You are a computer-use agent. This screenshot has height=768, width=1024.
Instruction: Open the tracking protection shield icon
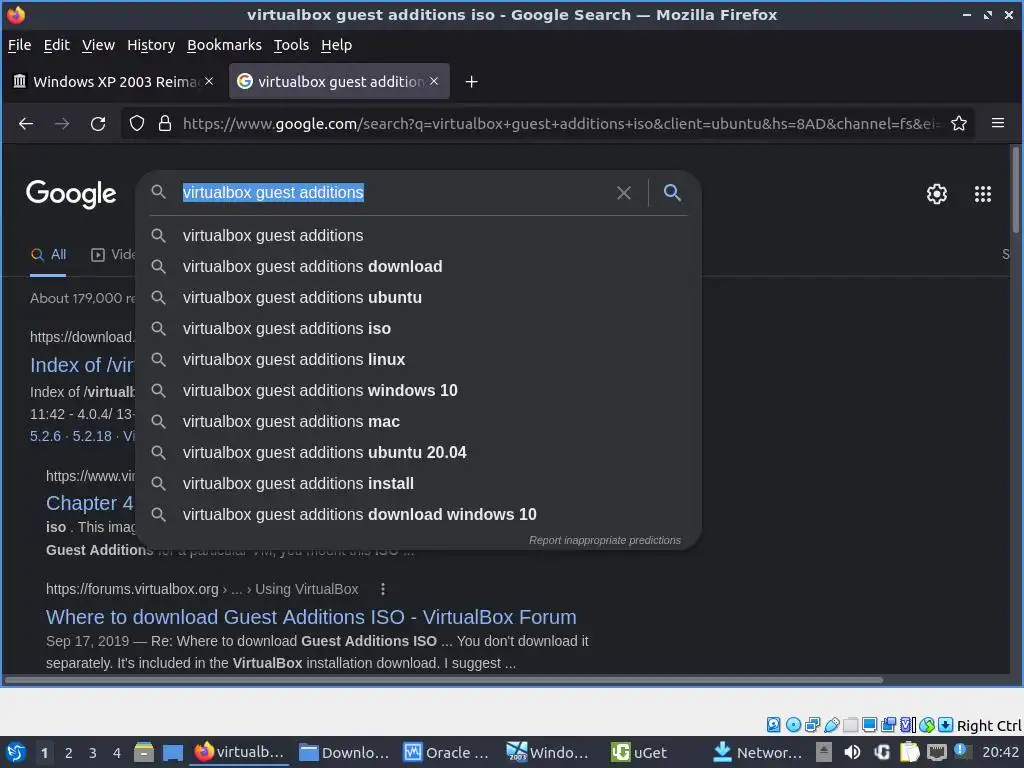tap(136, 123)
